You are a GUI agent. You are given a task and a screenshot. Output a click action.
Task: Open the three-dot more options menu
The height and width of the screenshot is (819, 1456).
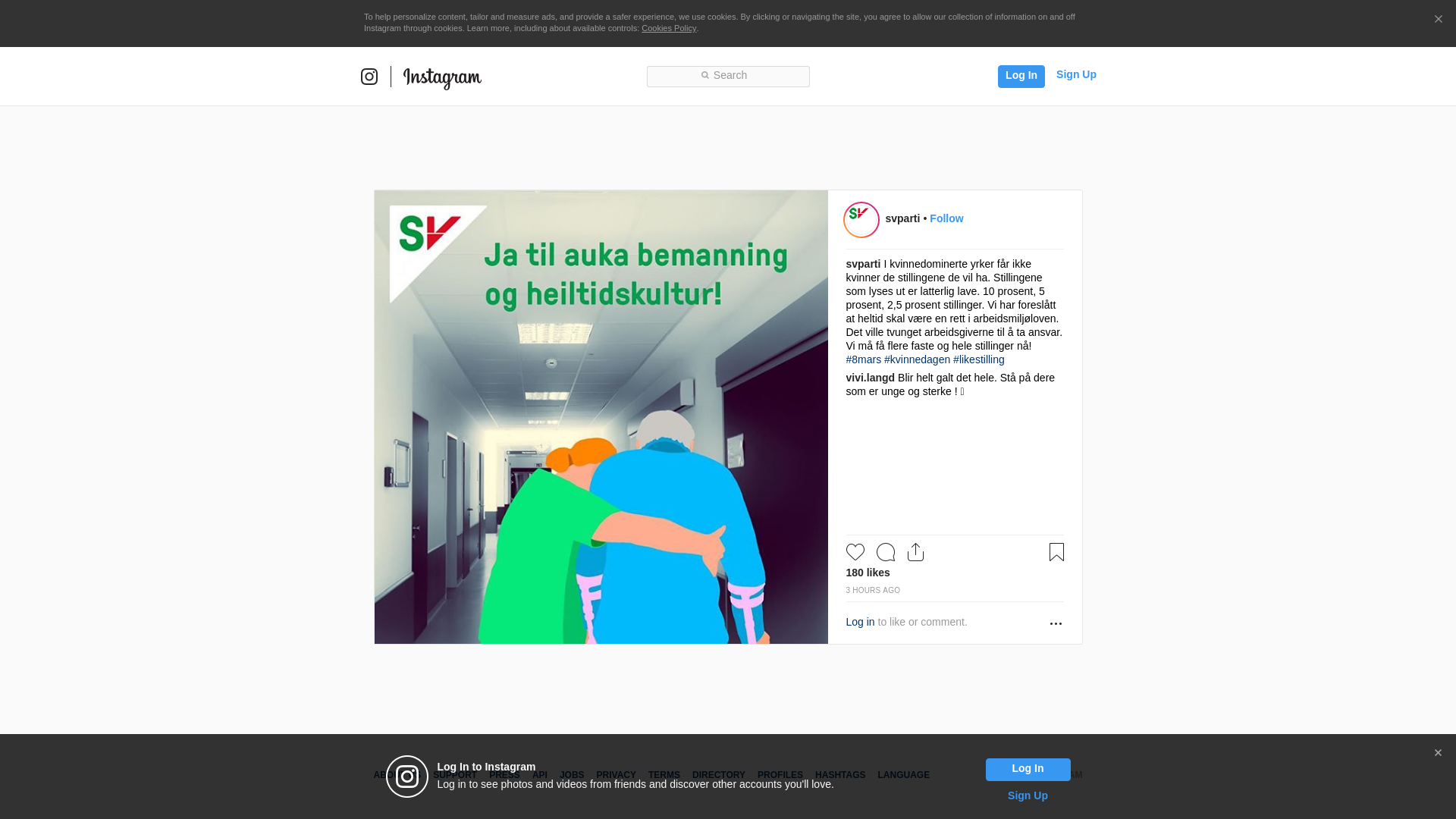(x=1056, y=623)
